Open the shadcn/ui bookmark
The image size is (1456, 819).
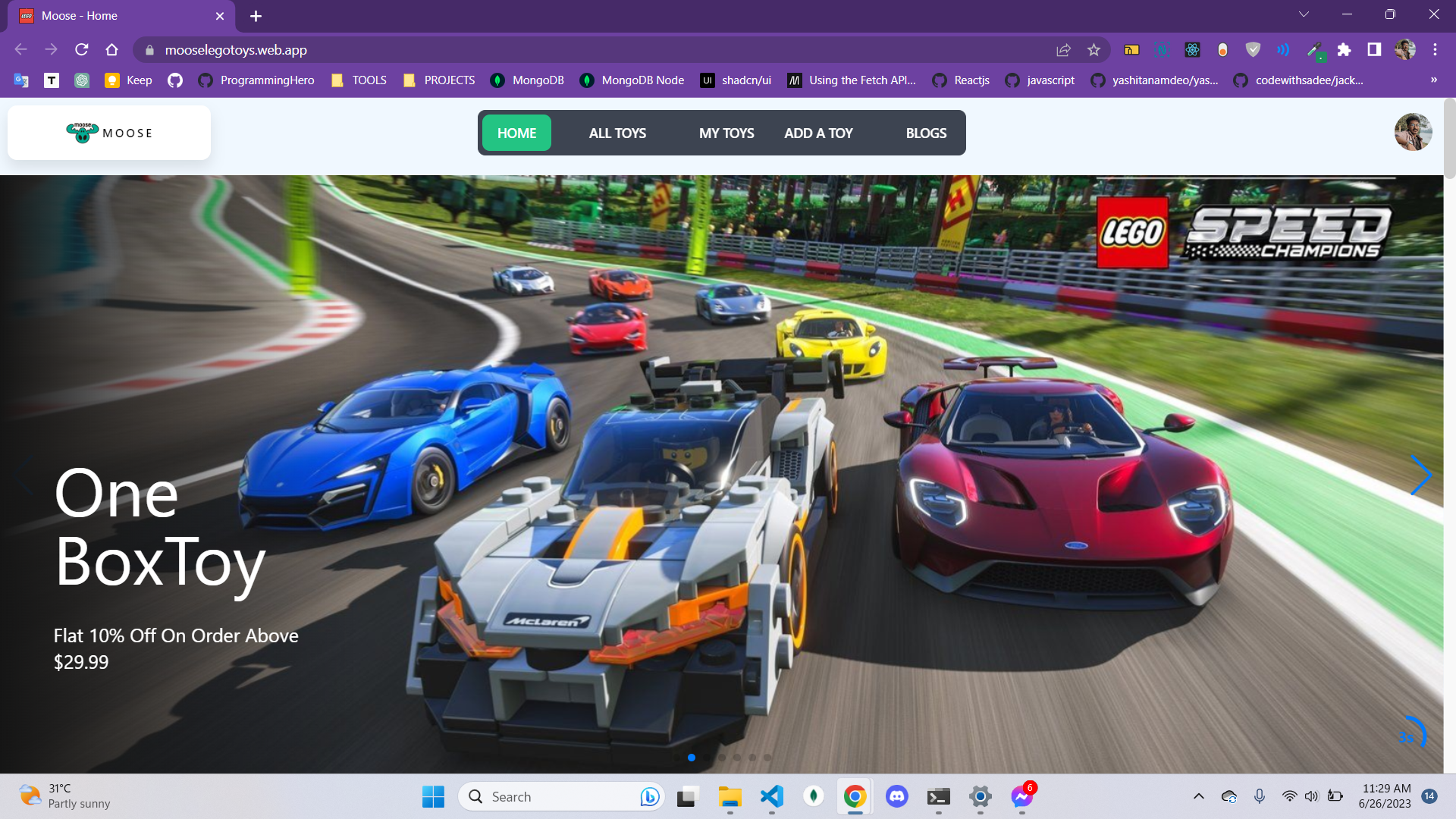click(736, 80)
